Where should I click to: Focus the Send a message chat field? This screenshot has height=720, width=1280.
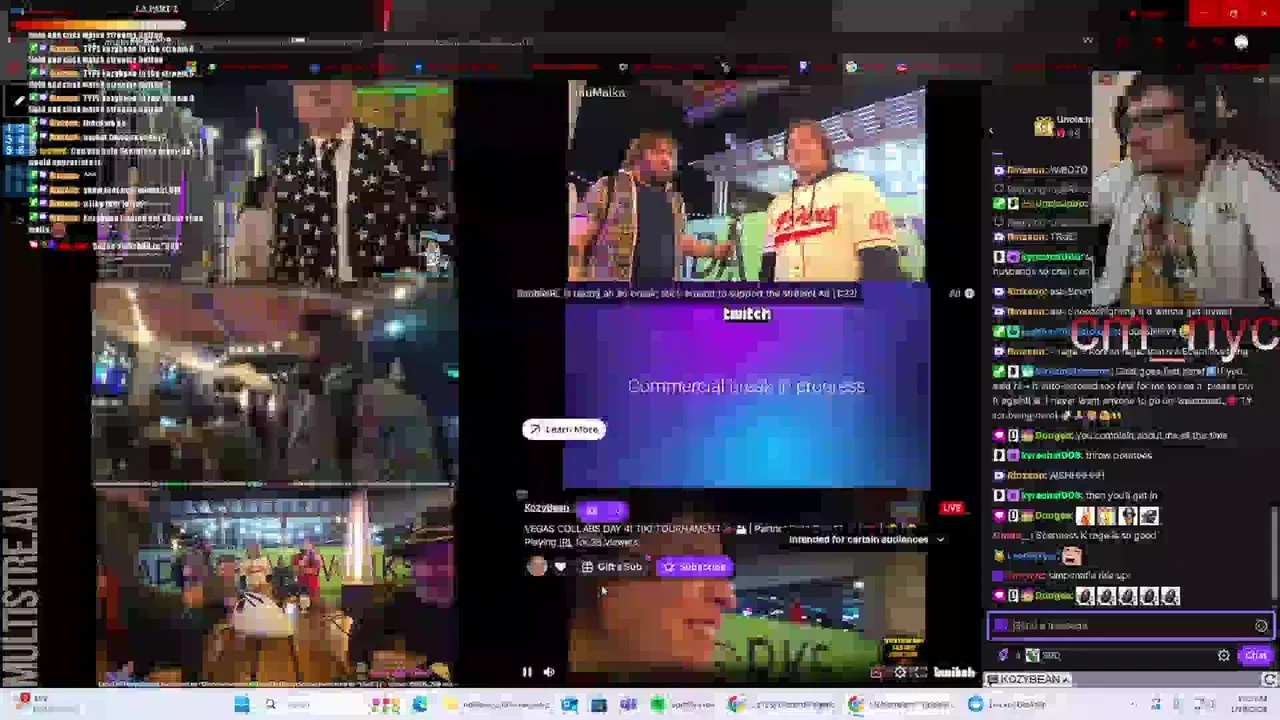tap(1130, 626)
